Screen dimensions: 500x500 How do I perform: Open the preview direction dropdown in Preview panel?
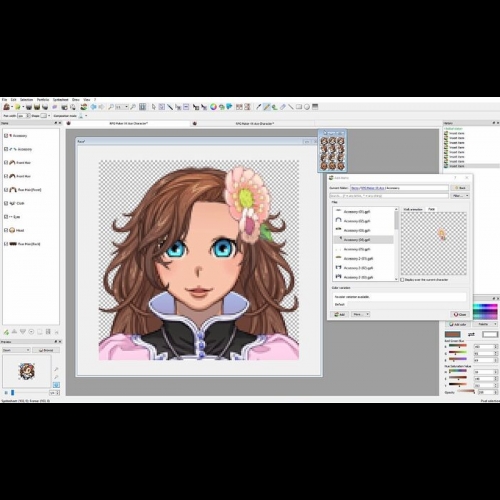click(x=16, y=350)
